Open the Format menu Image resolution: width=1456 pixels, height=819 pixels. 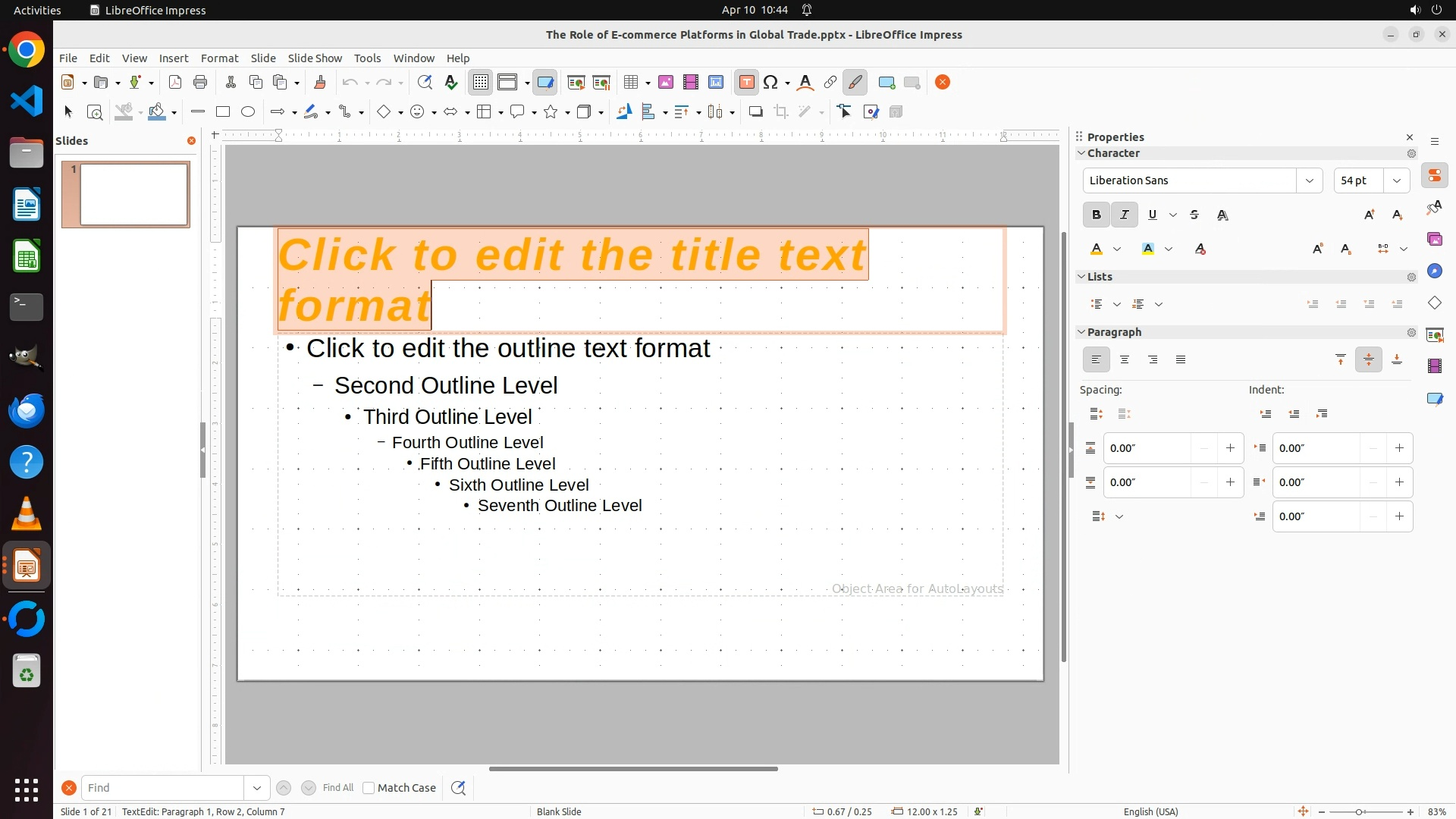tap(219, 58)
